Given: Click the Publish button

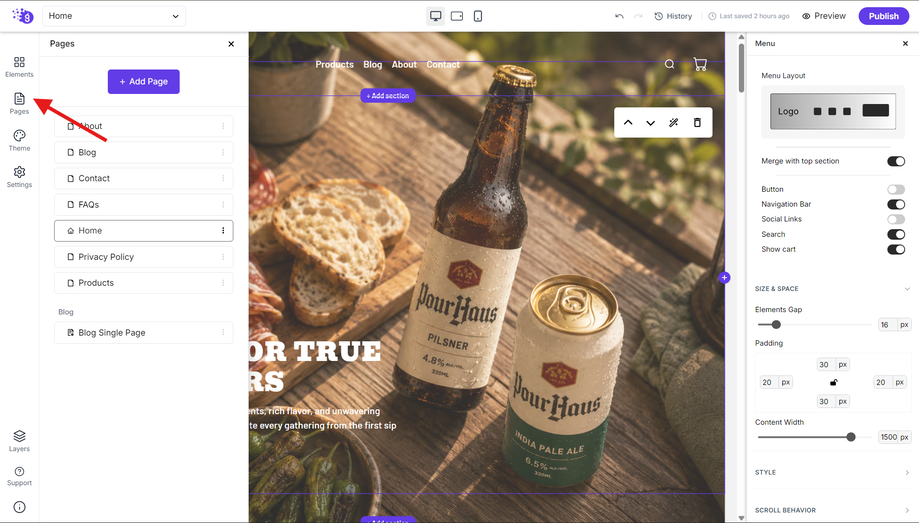Looking at the screenshot, I should 883,16.
